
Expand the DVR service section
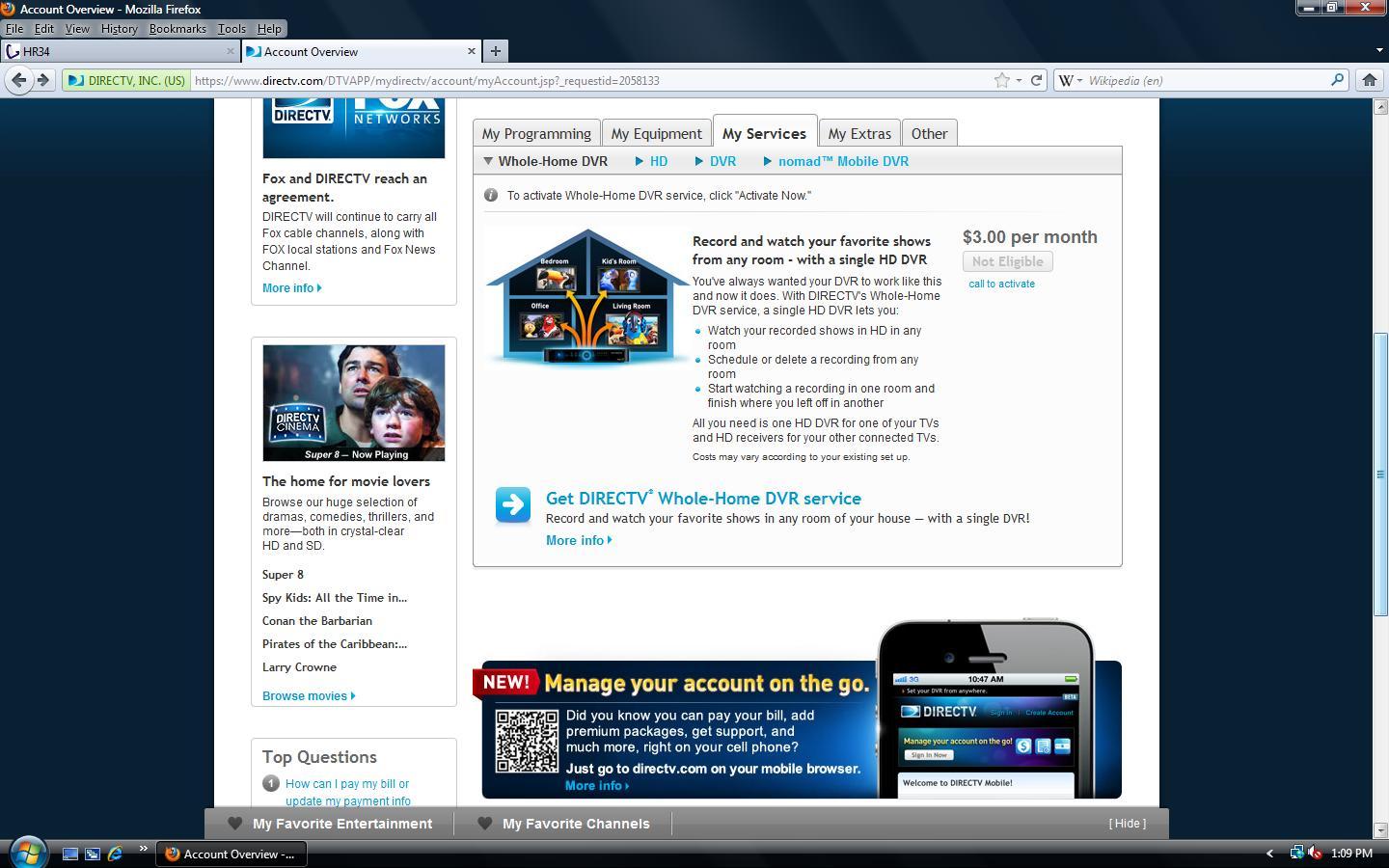click(x=716, y=161)
